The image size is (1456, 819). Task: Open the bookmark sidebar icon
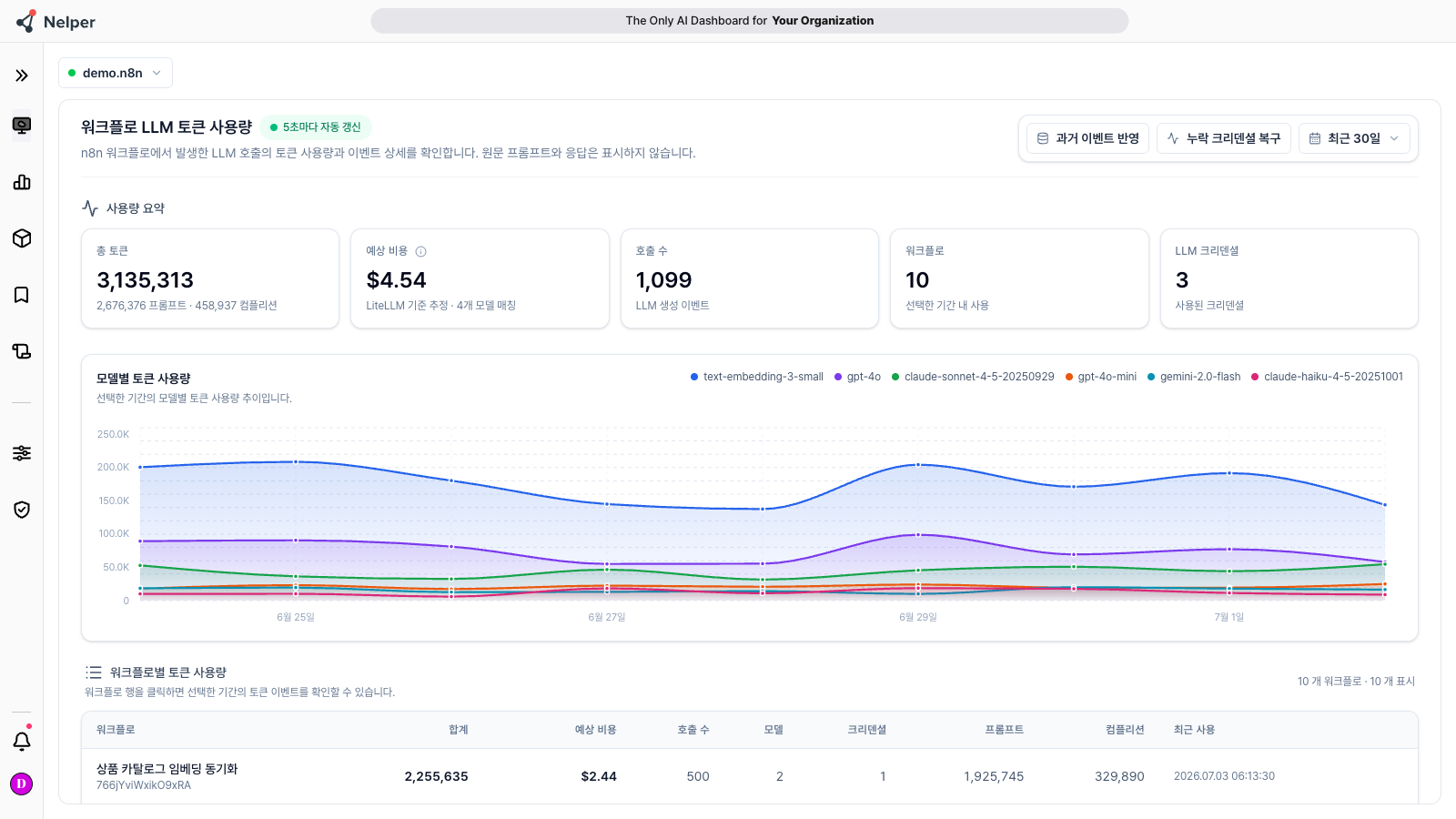click(x=22, y=295)
